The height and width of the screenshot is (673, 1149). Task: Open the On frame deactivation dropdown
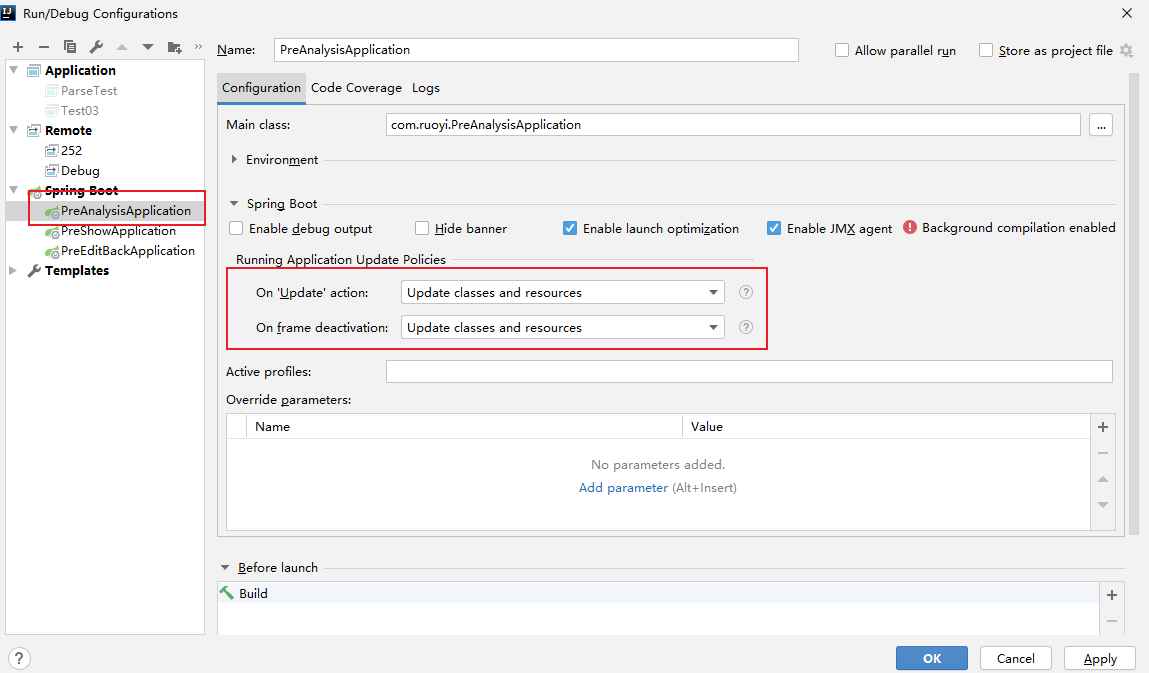tap(562, 327)
